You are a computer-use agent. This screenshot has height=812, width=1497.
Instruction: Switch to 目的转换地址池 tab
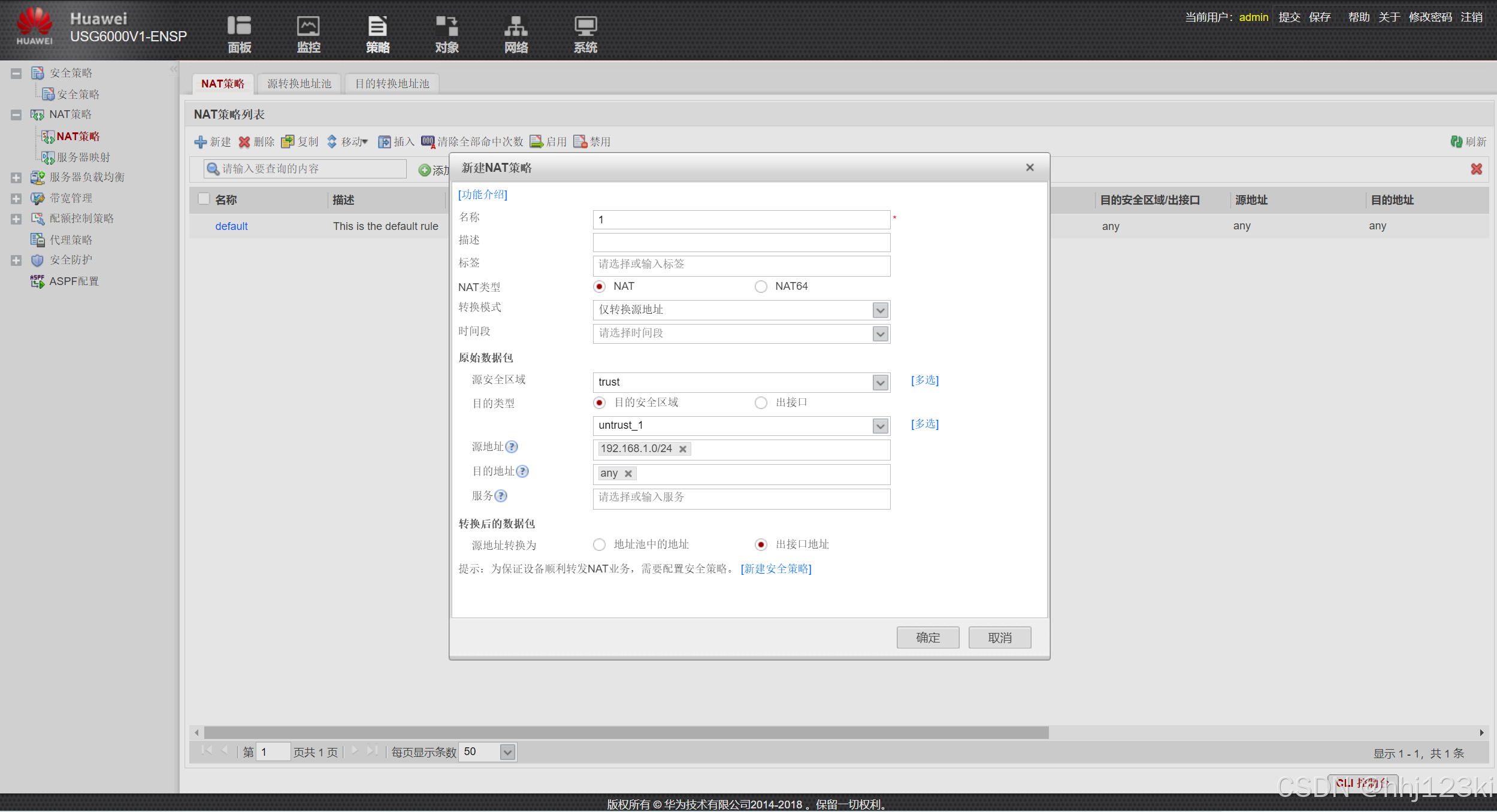[x=392, y=84]
